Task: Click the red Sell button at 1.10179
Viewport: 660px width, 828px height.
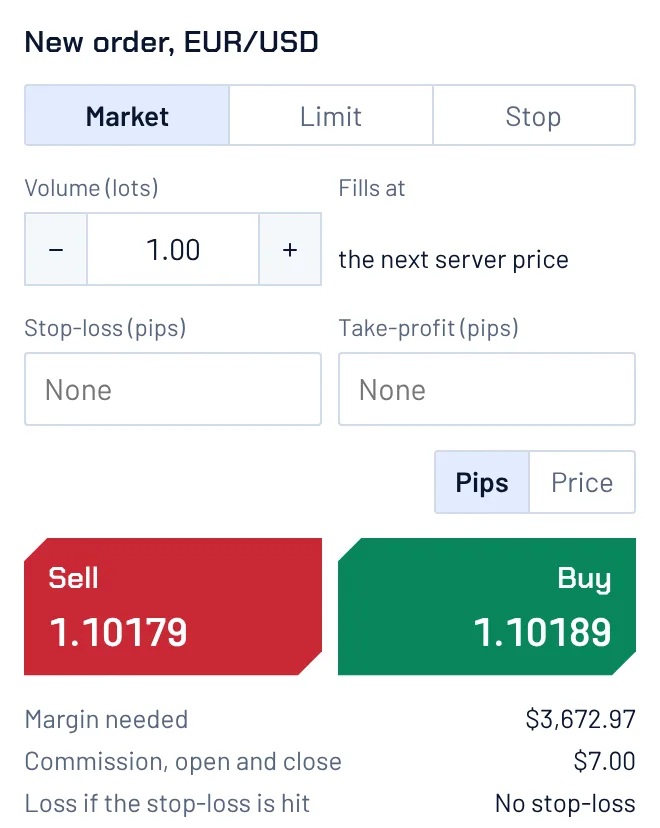Action: [173, 606]
